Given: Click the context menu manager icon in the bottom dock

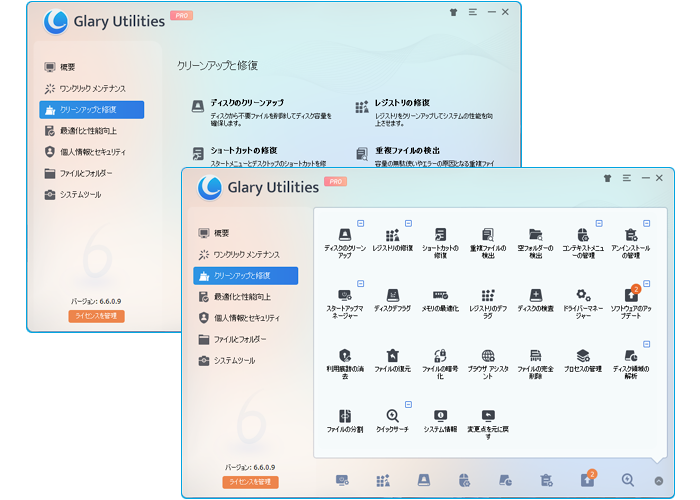Looking at the screenshot, I should pos(464,480).
